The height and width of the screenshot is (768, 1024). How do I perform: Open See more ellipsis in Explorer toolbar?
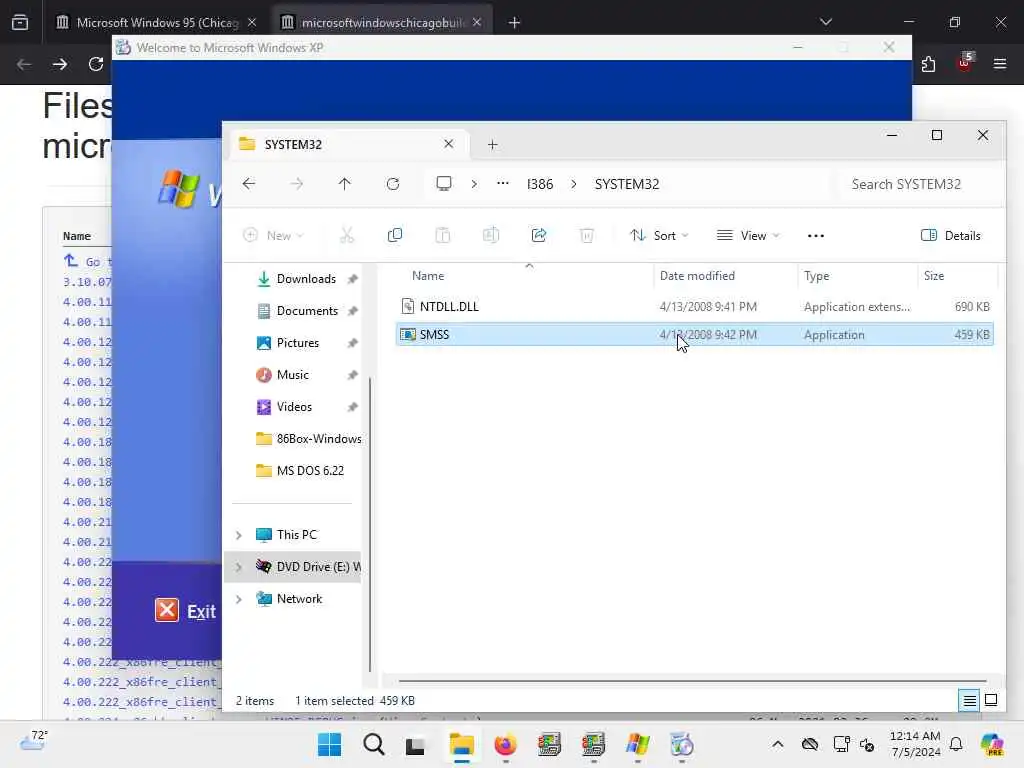coord(816,236)
